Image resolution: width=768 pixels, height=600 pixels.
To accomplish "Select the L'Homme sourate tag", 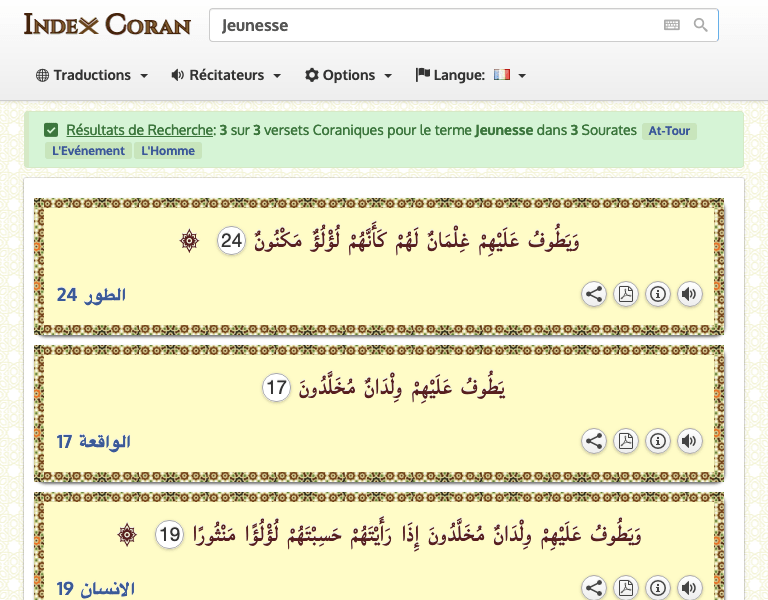I will tap(168, 151).
